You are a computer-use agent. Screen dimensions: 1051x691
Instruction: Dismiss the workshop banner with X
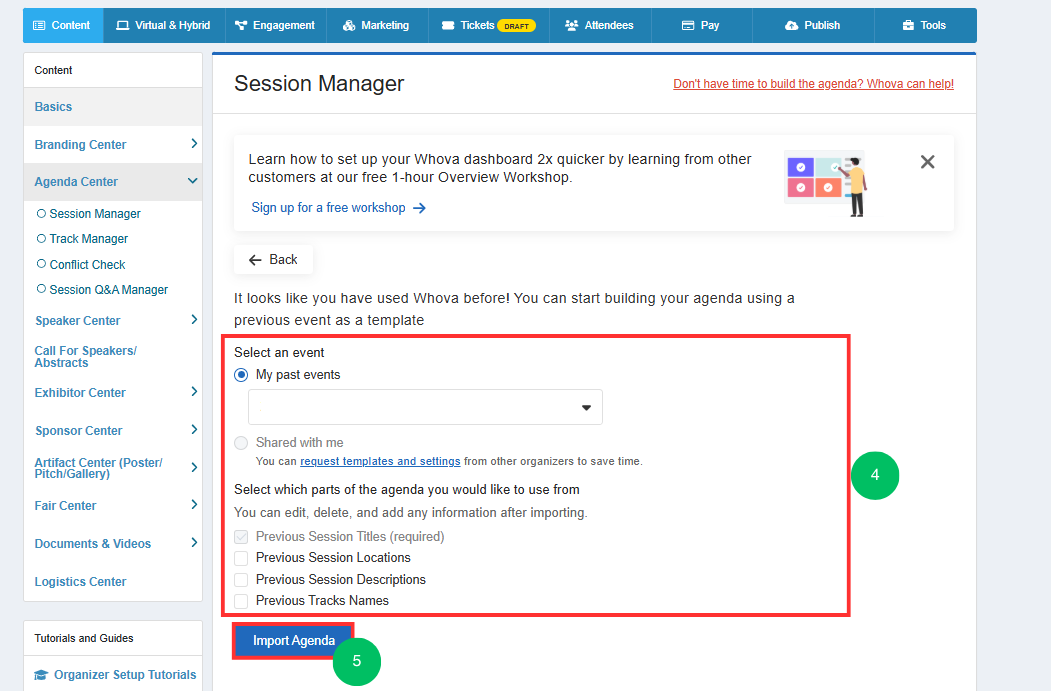tap(928, 162)
